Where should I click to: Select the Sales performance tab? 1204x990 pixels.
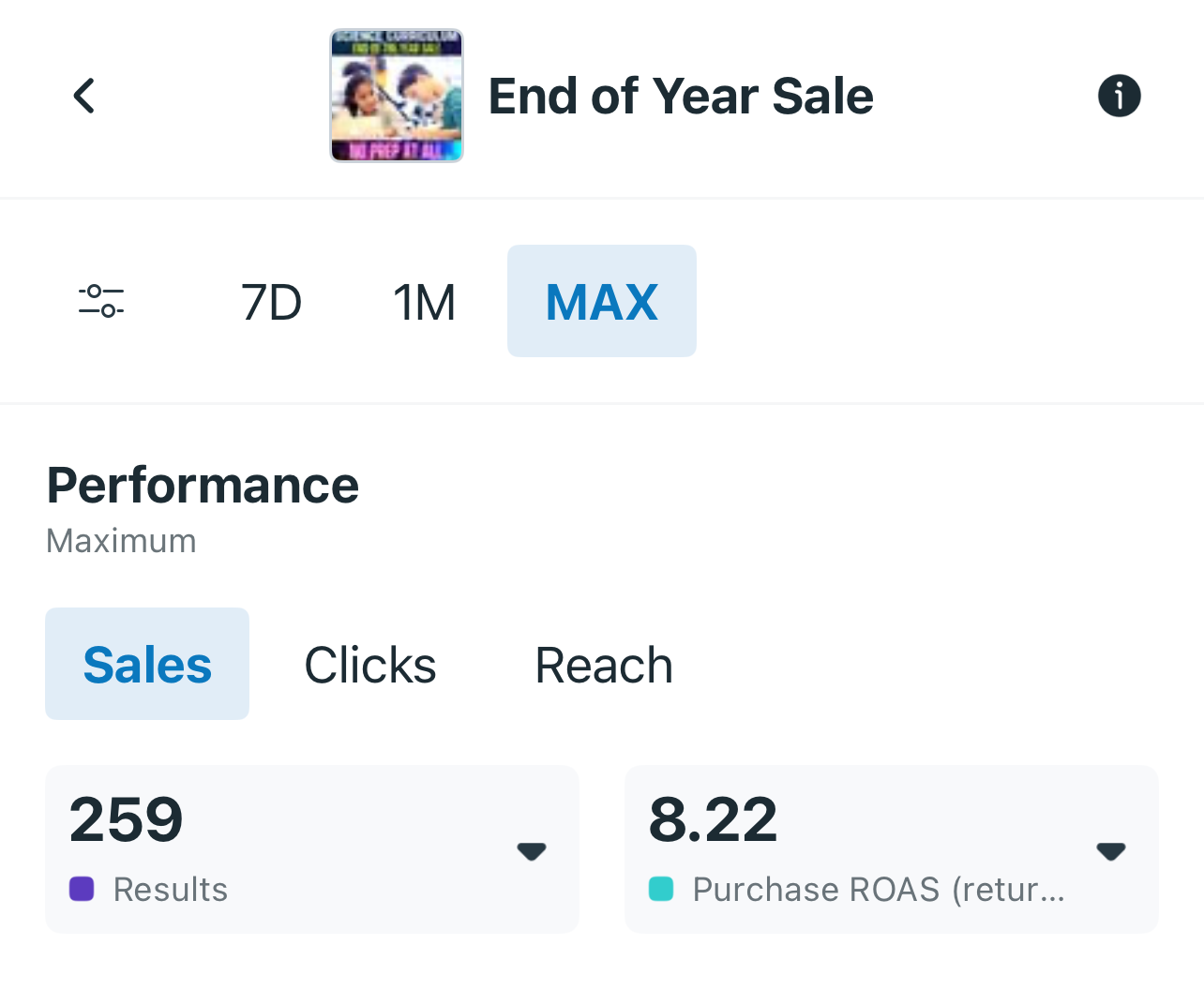tap(147, 665)
